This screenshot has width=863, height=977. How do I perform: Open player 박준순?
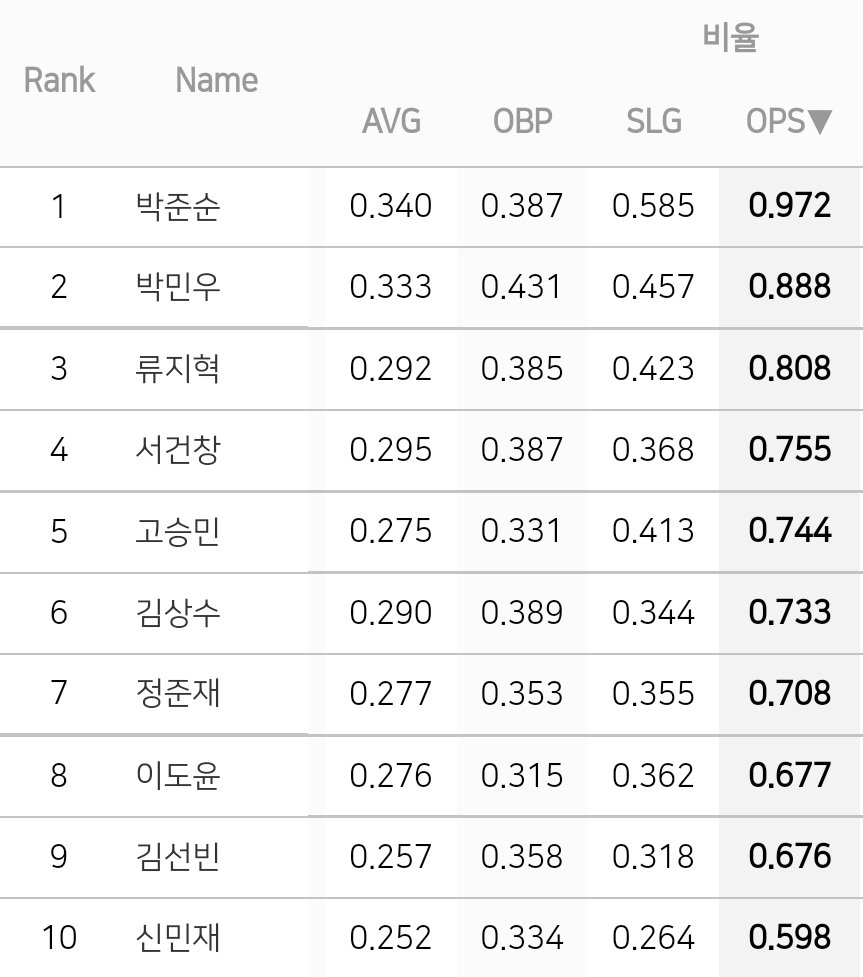(178, 207)
